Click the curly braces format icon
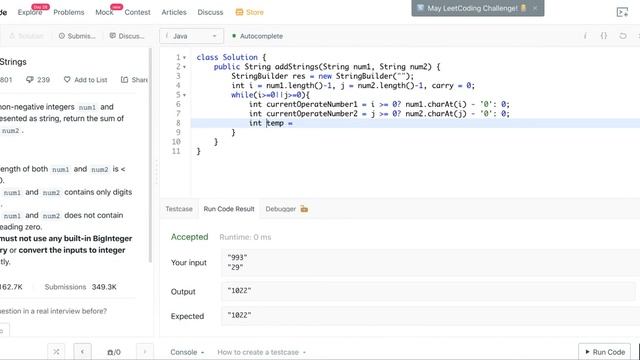 click(604, 36)
